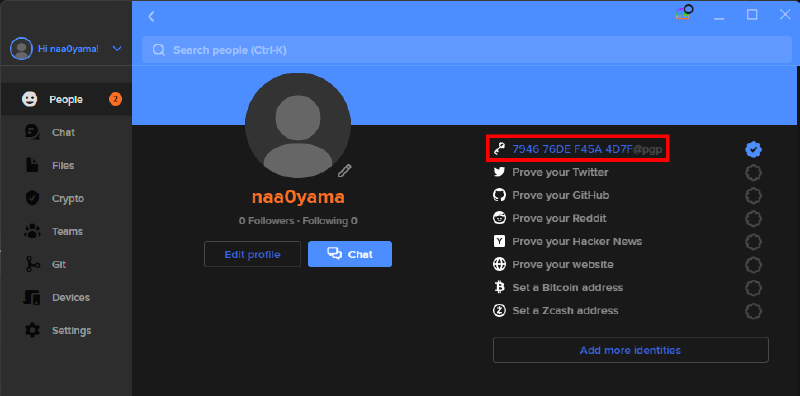The width and height of the screenshot is (800, 396).
Task: Click the Edit profile button
Action: click(252, 254)
